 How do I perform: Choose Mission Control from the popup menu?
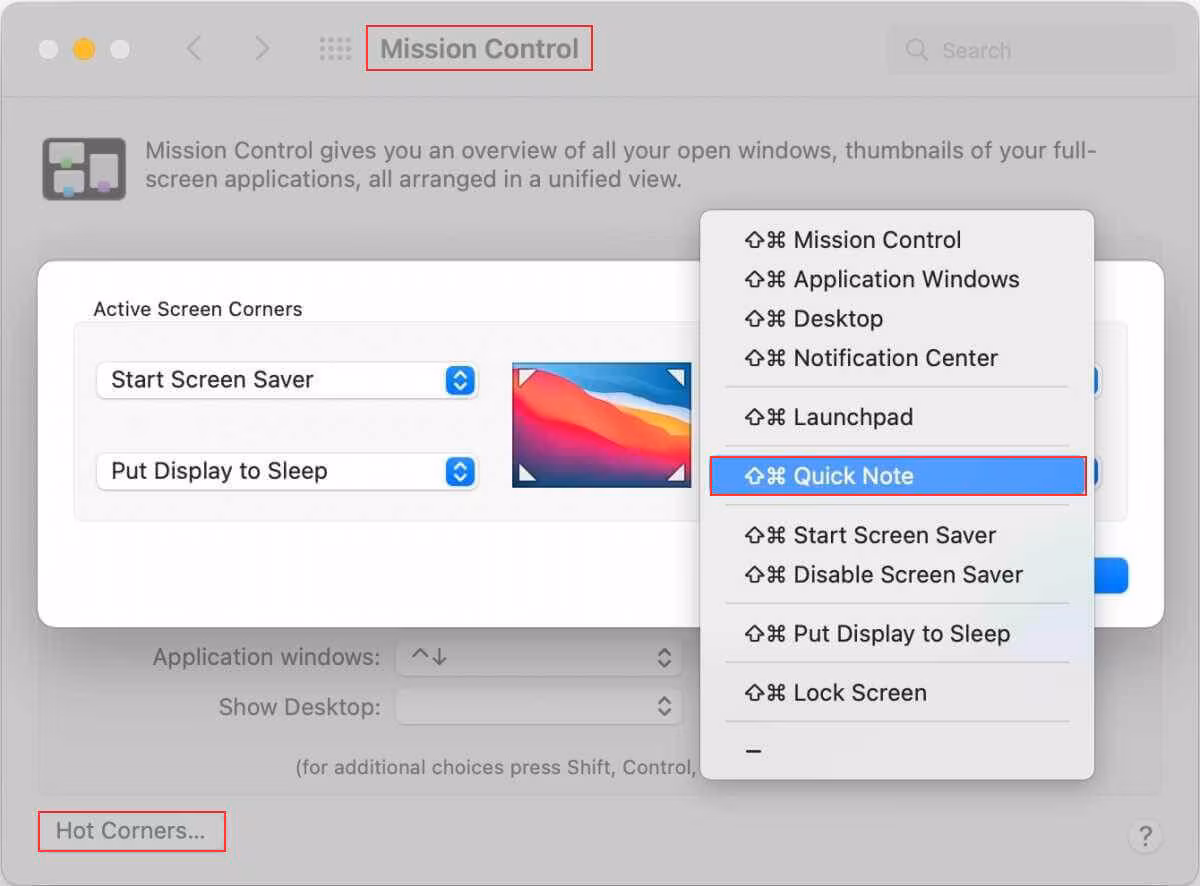[897, 240]
